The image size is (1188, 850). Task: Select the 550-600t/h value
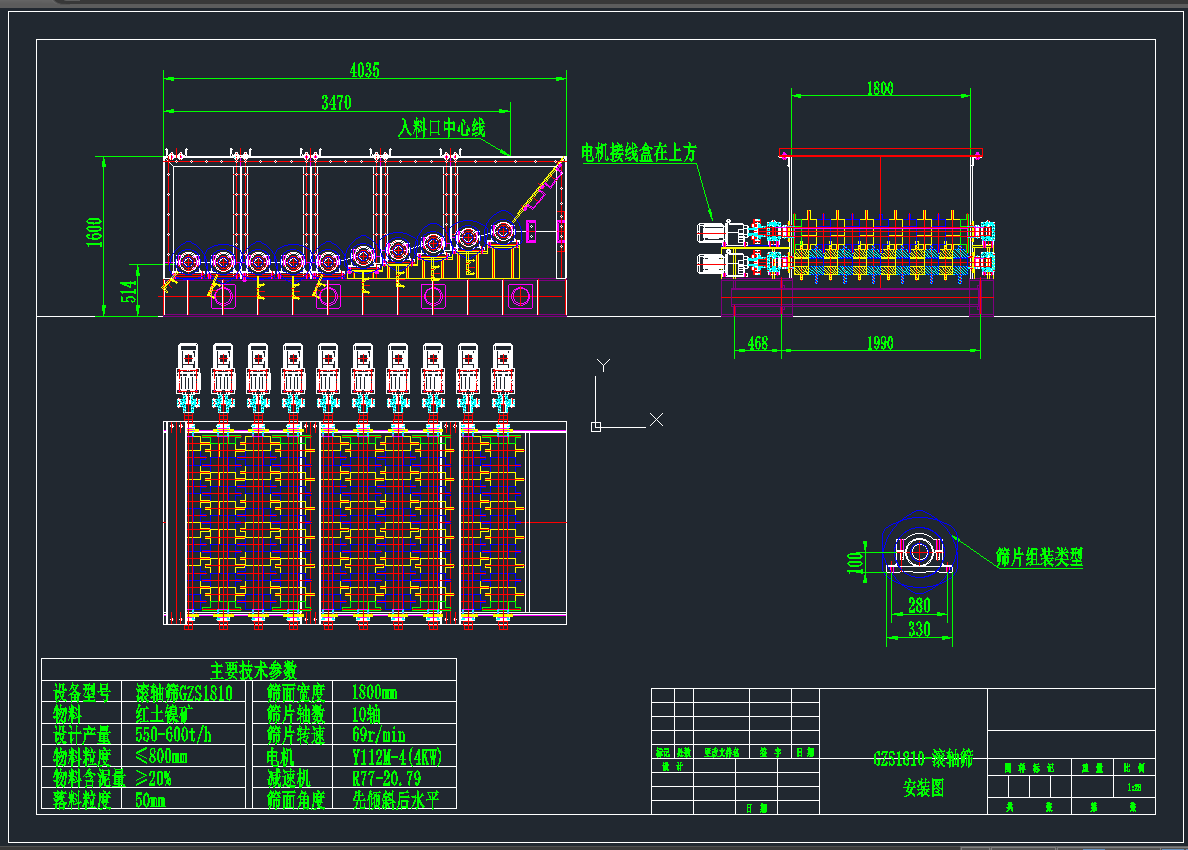174,735
